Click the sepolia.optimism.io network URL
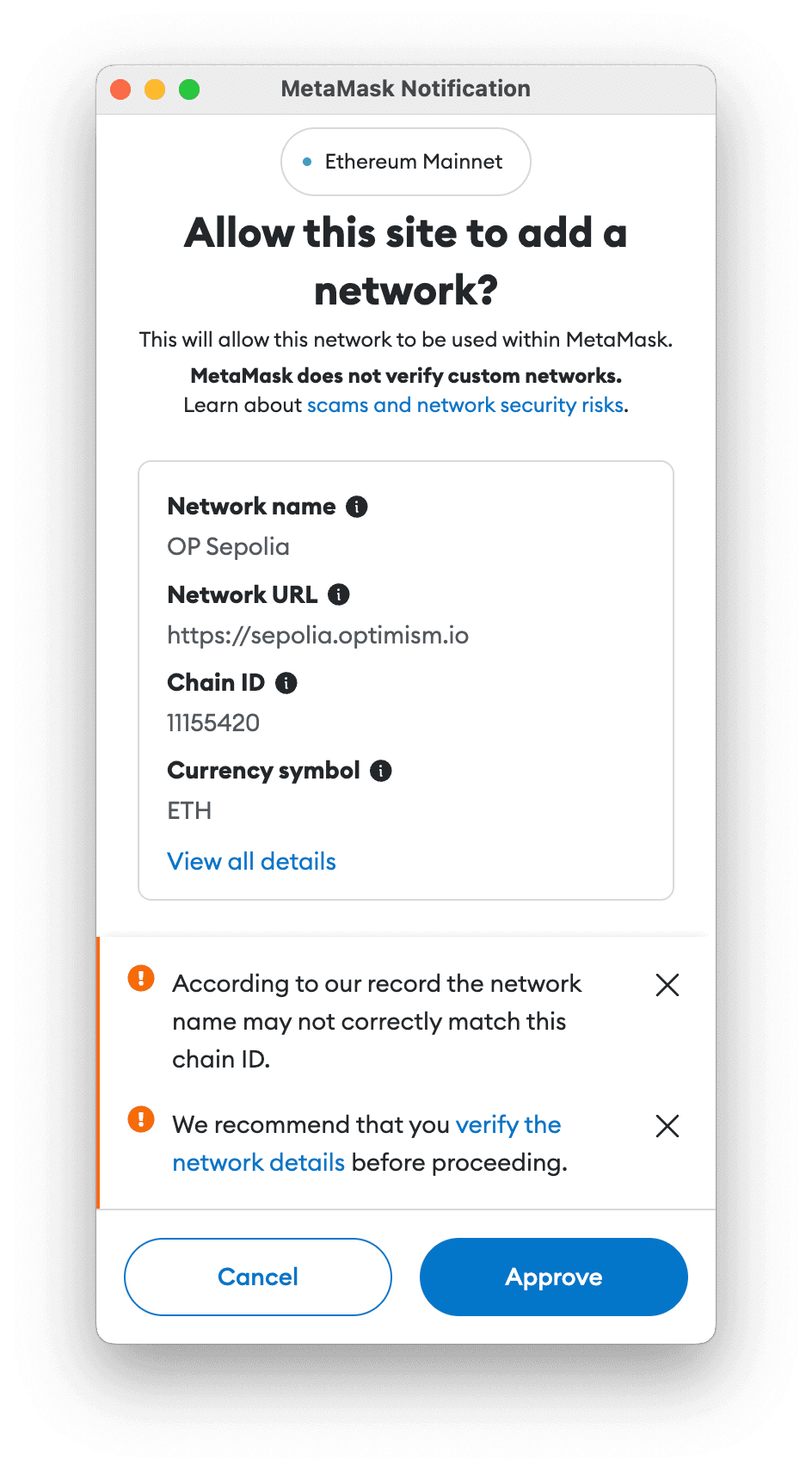This screenshot has height=1471, width=812. click(318, 635)
